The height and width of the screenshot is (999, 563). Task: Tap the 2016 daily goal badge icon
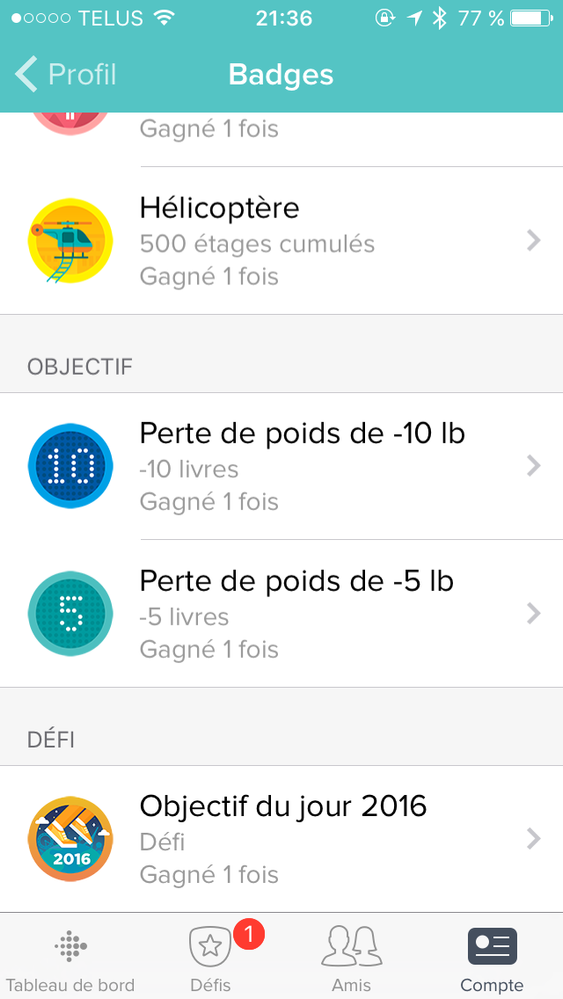point(70,838)
